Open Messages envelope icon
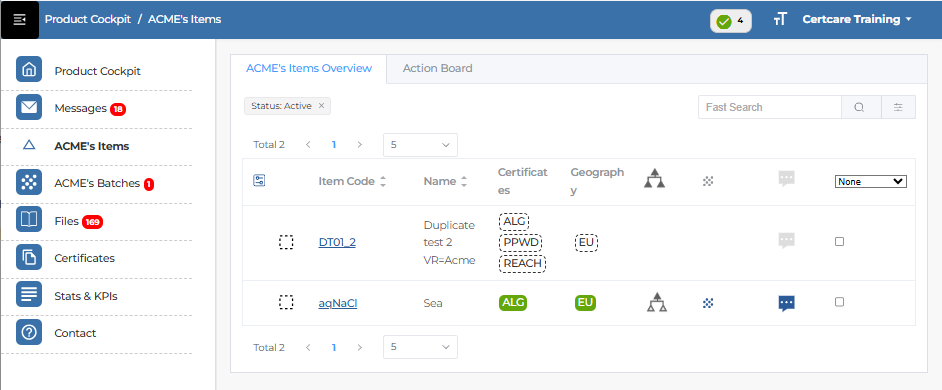This screenshot has height=390, width=942. point(29,108)
